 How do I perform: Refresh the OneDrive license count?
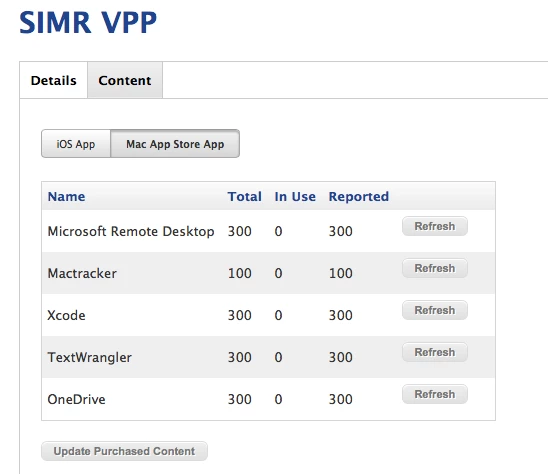click(435, 394)
